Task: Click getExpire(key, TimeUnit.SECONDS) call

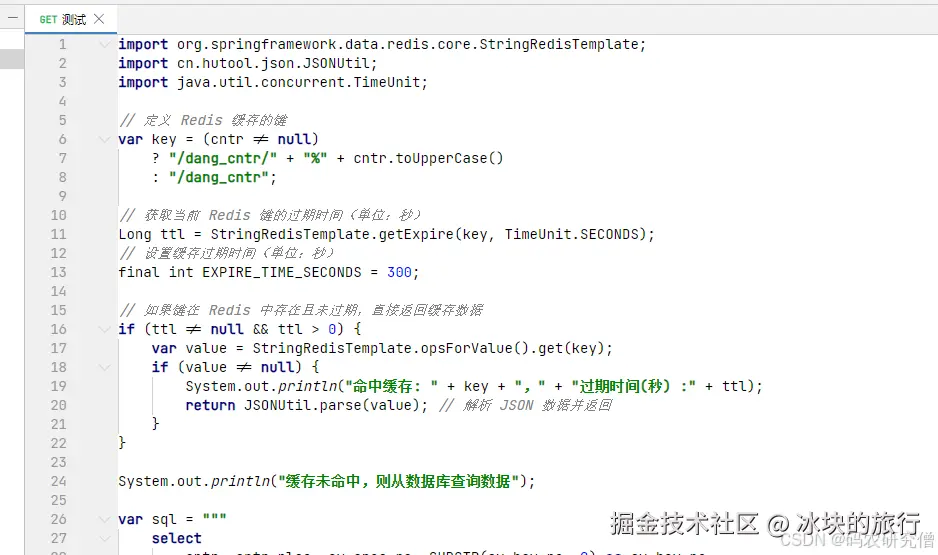Action: (511, 234)
